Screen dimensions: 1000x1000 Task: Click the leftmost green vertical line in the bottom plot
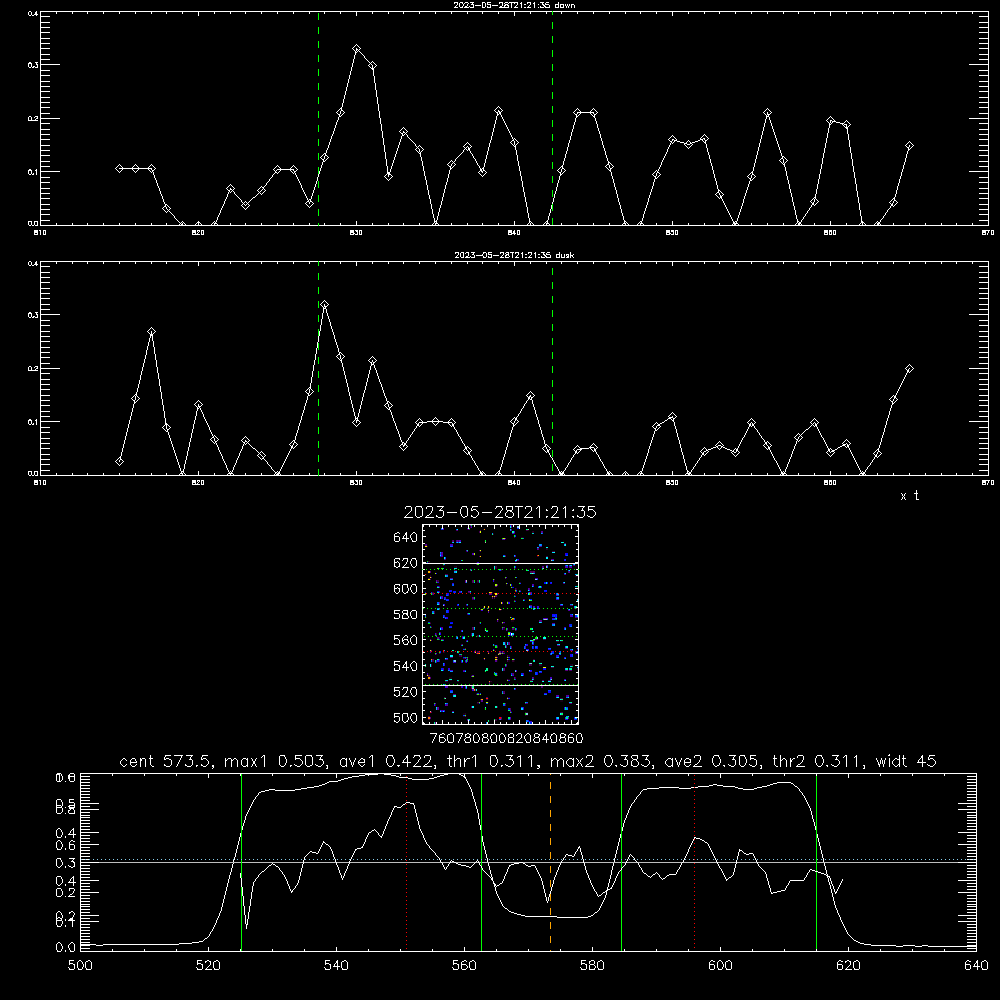[241, 862]
